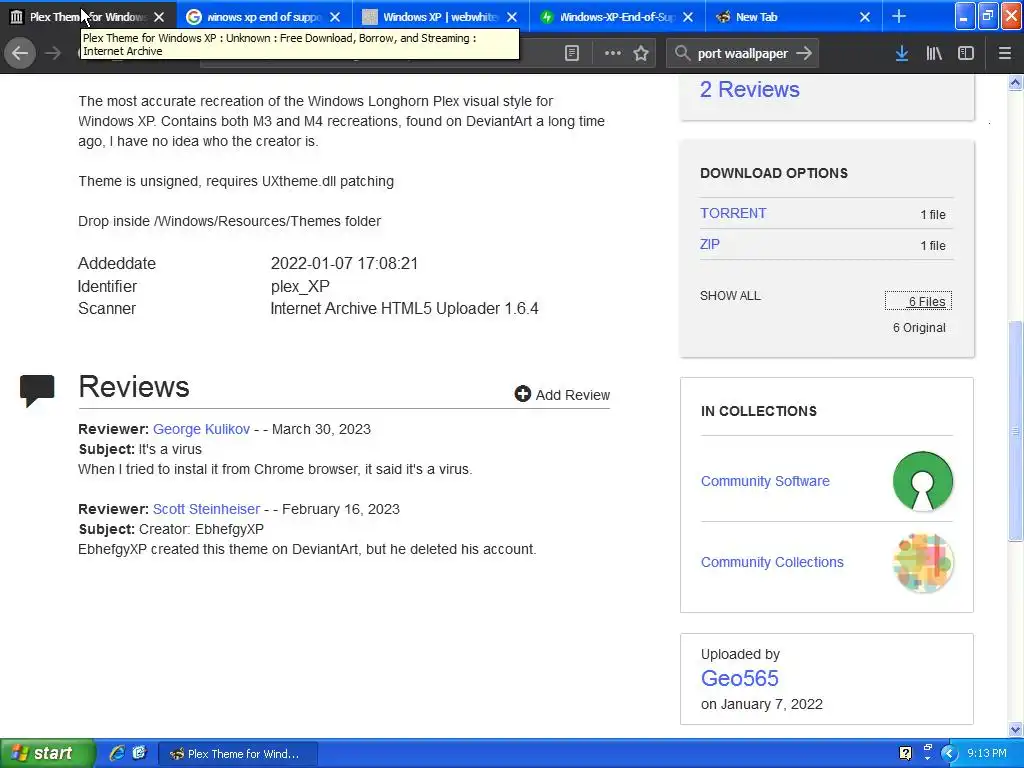The width and height of the screenshot is (1024, 768).
Task: Switch to the New Tab tab
Action: pos(793,17)
